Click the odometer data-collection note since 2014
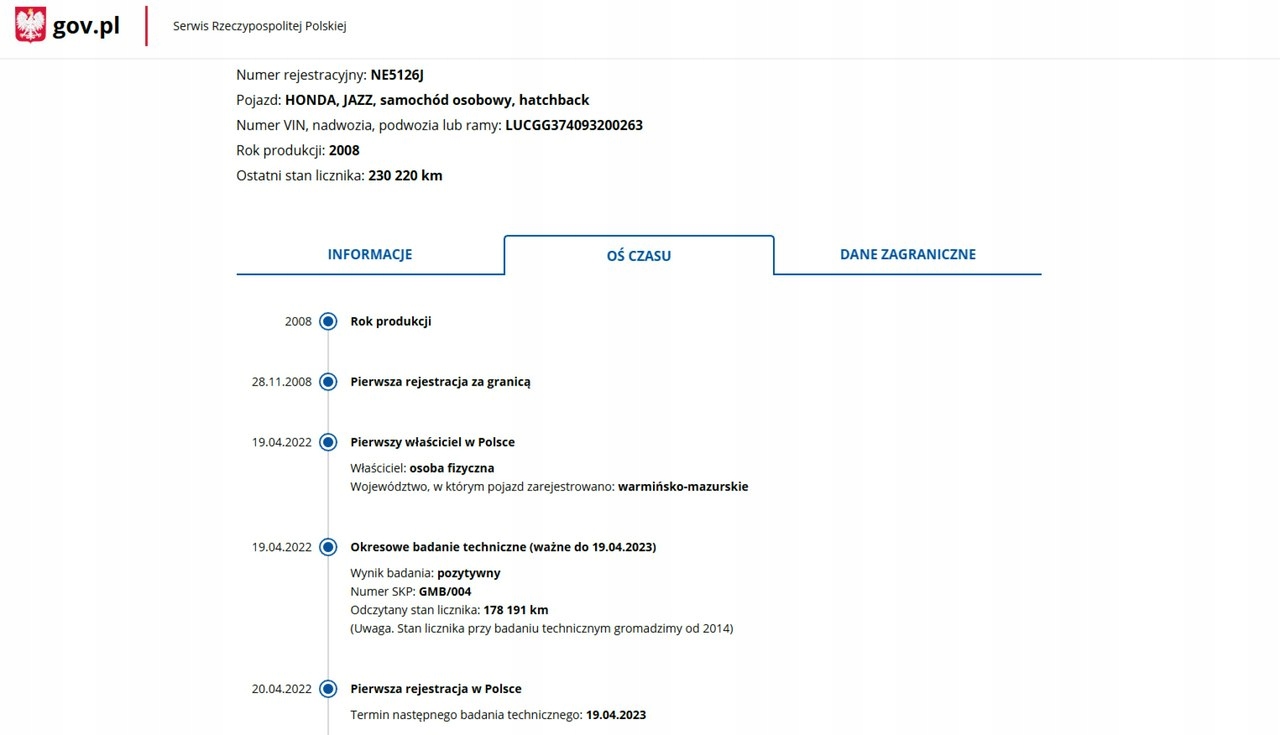1280x735 pixels. point(542,628)
